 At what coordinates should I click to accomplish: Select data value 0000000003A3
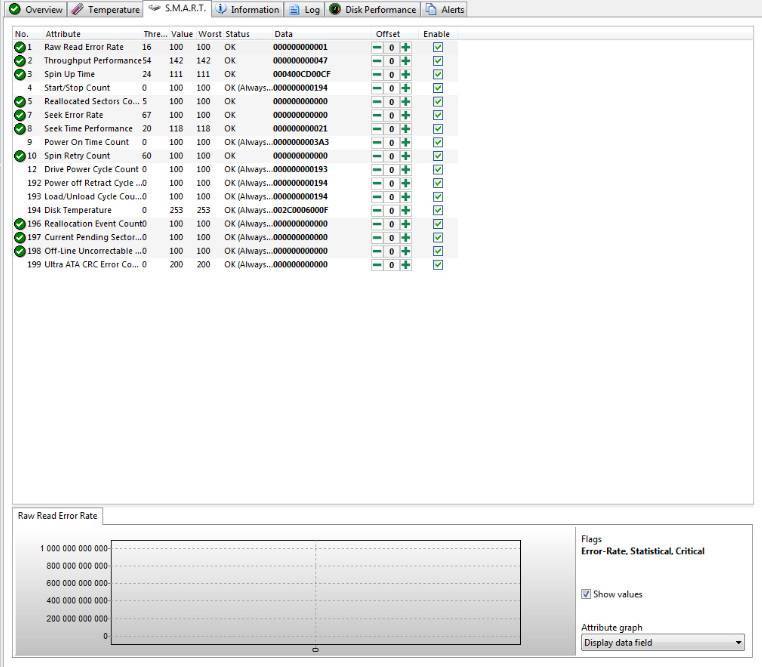(x=301, y=142)
